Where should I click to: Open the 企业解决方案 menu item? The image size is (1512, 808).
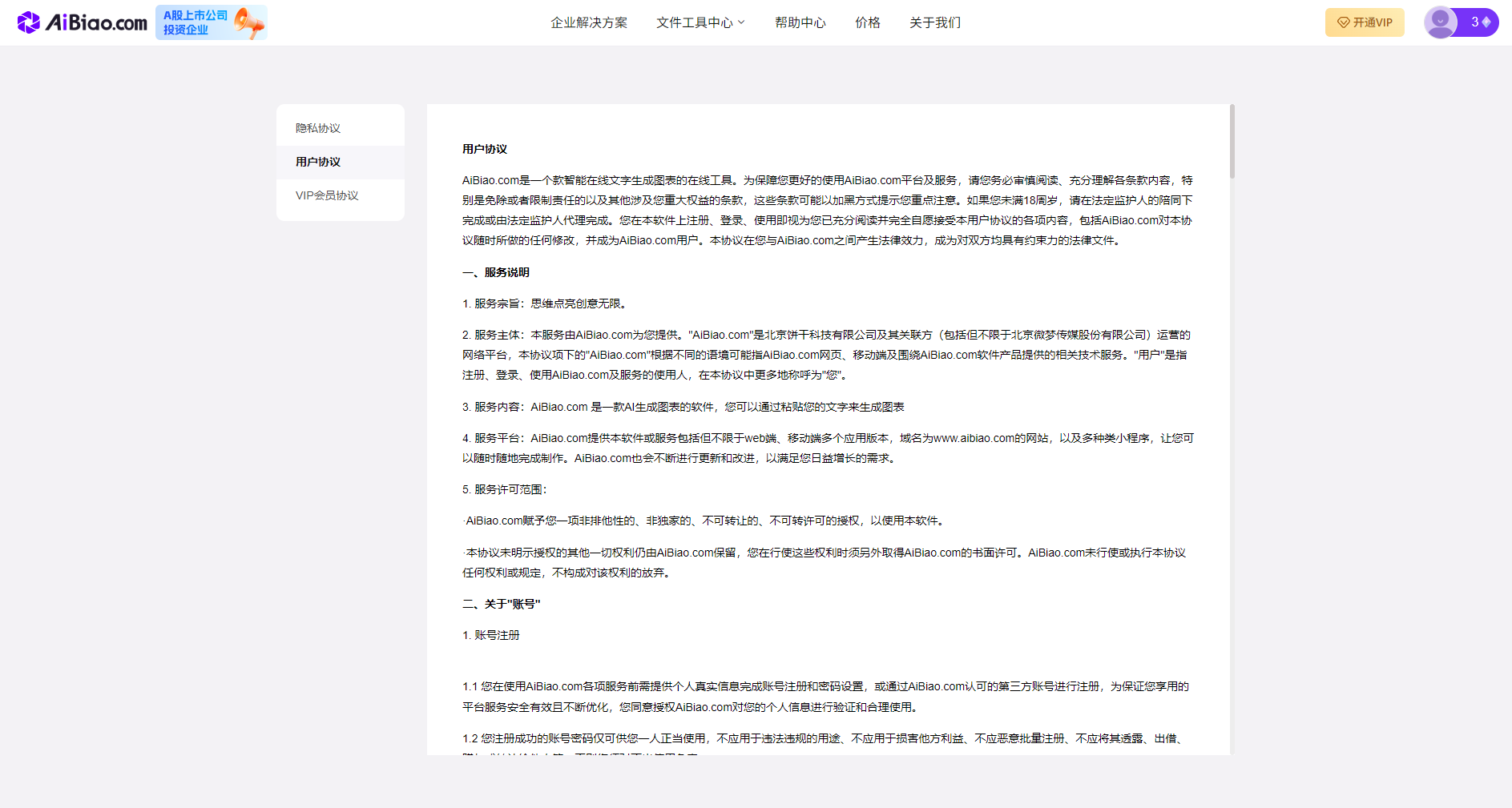(589, 22)
